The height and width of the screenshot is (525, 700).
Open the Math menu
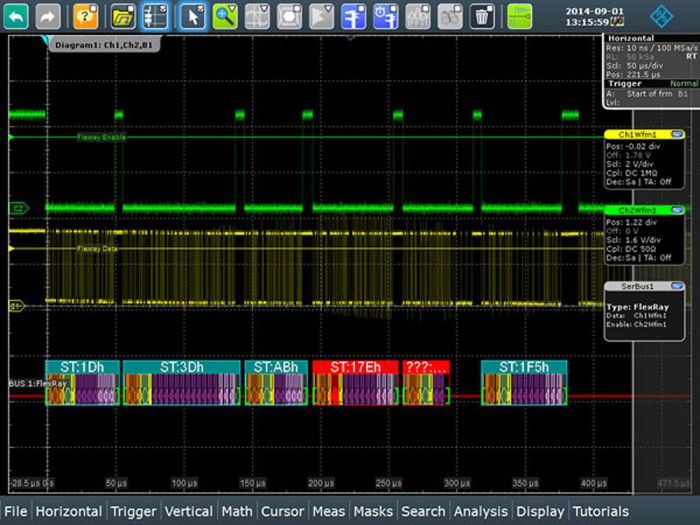pyautogui.click(x=237, y=511)
